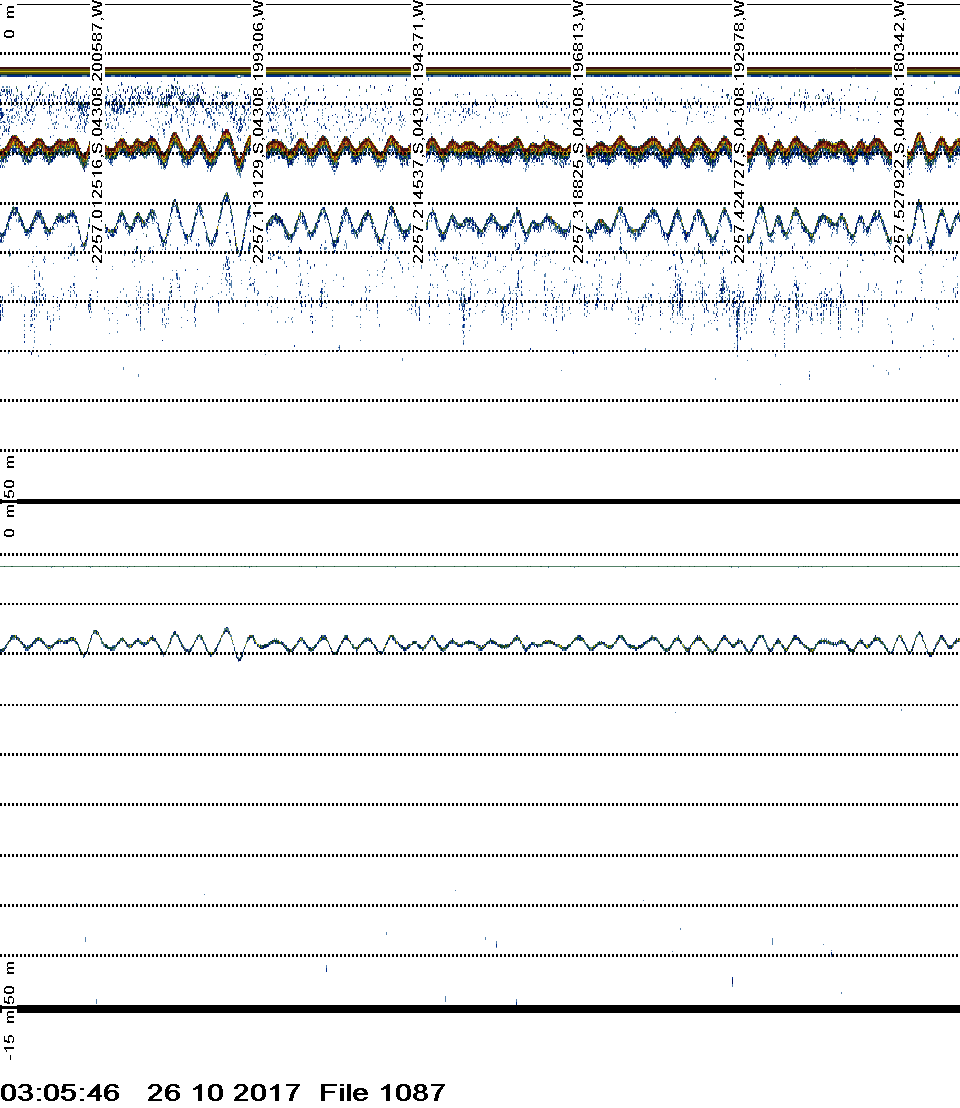Select position marker 2257.012516,S,04308.200587,W
Viewport: 960px width, 1108px height.
point(97,132)
